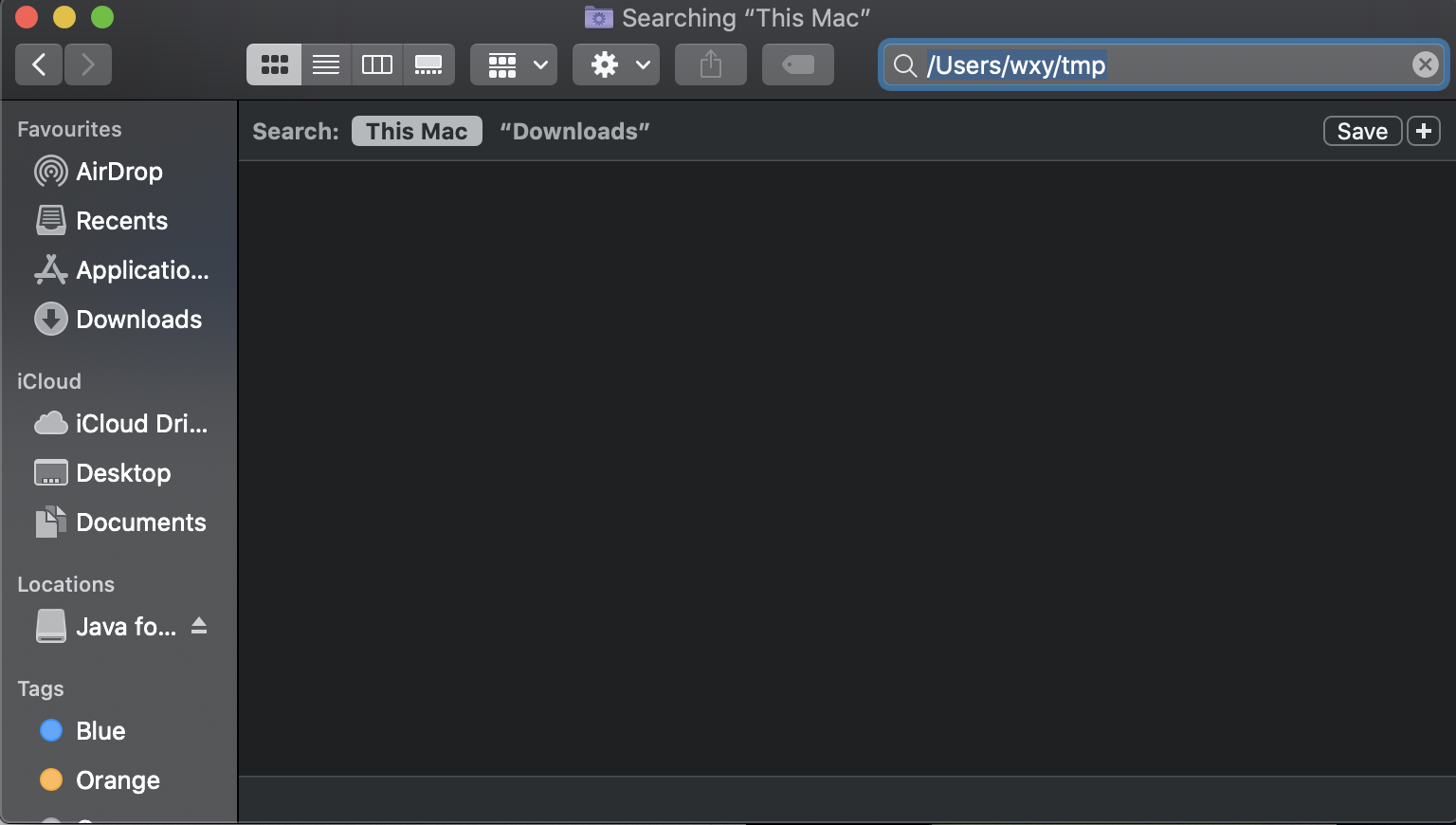This screenshot has width=1456, height=825.
Task: Click the Searching "This Mac" window title
Action: click(746, 18)
